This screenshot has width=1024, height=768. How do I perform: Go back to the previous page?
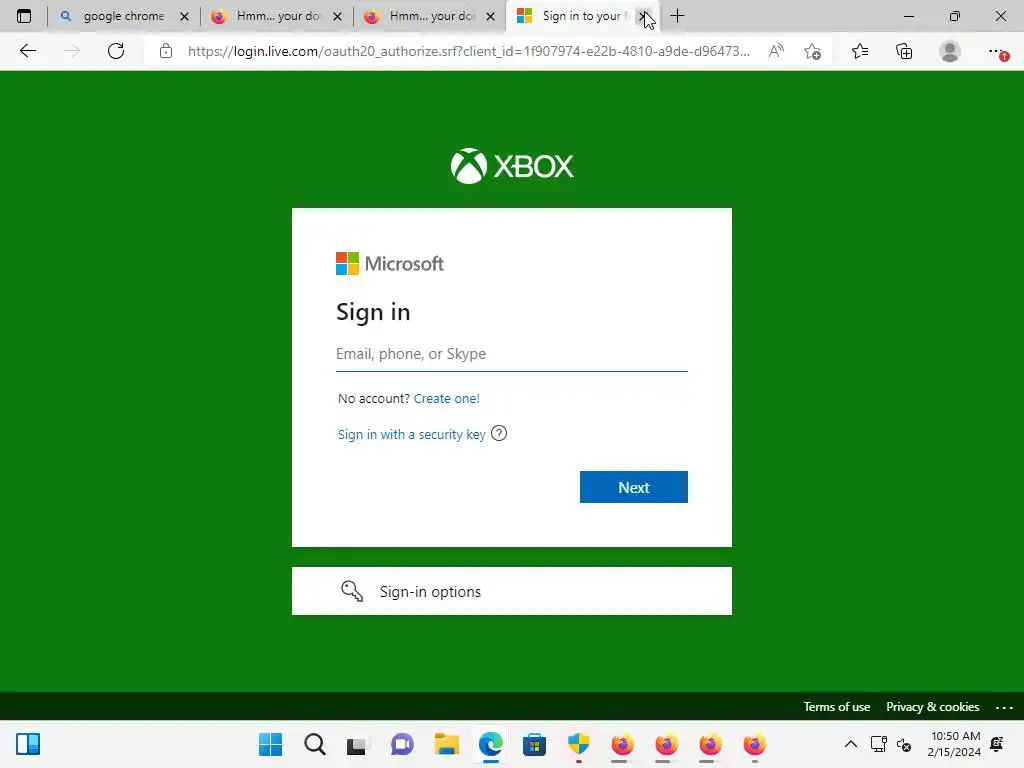[27, 51]
